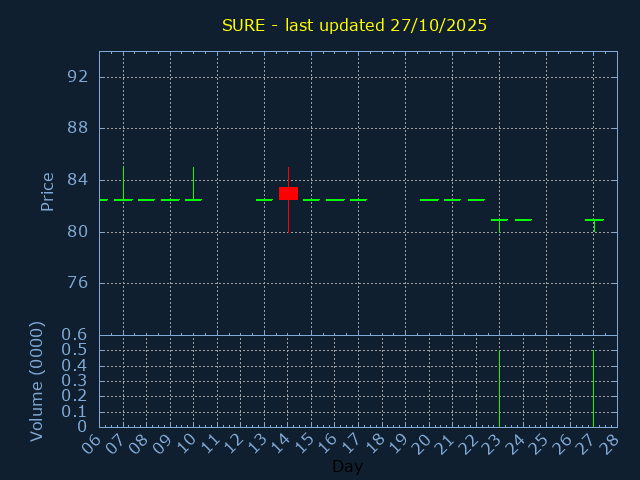Click the green price mark on day 24
Image resolution: width=640 pixels, height=480 pixels.
coord(523,220)
